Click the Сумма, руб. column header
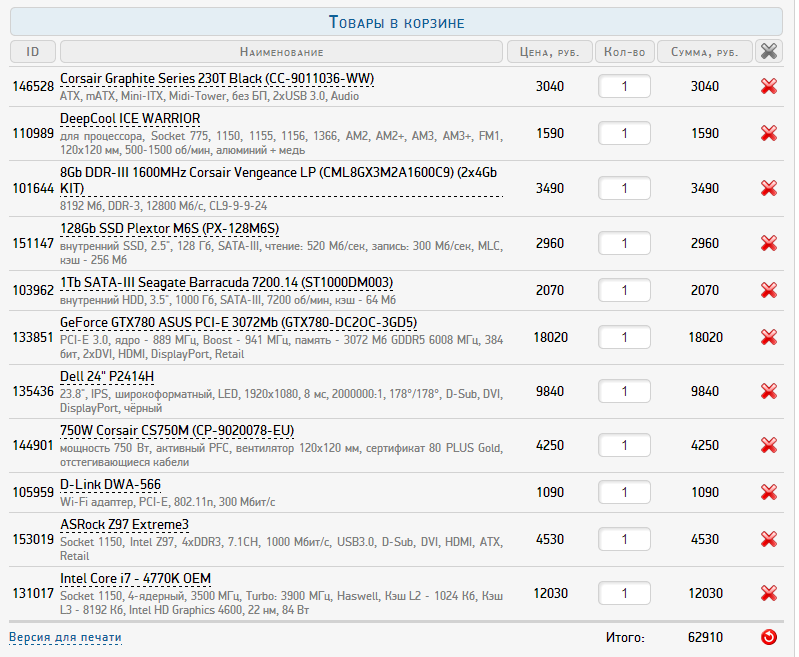This screenshot has width=799, height=657. pyautogui.click(x=705, y=51)
